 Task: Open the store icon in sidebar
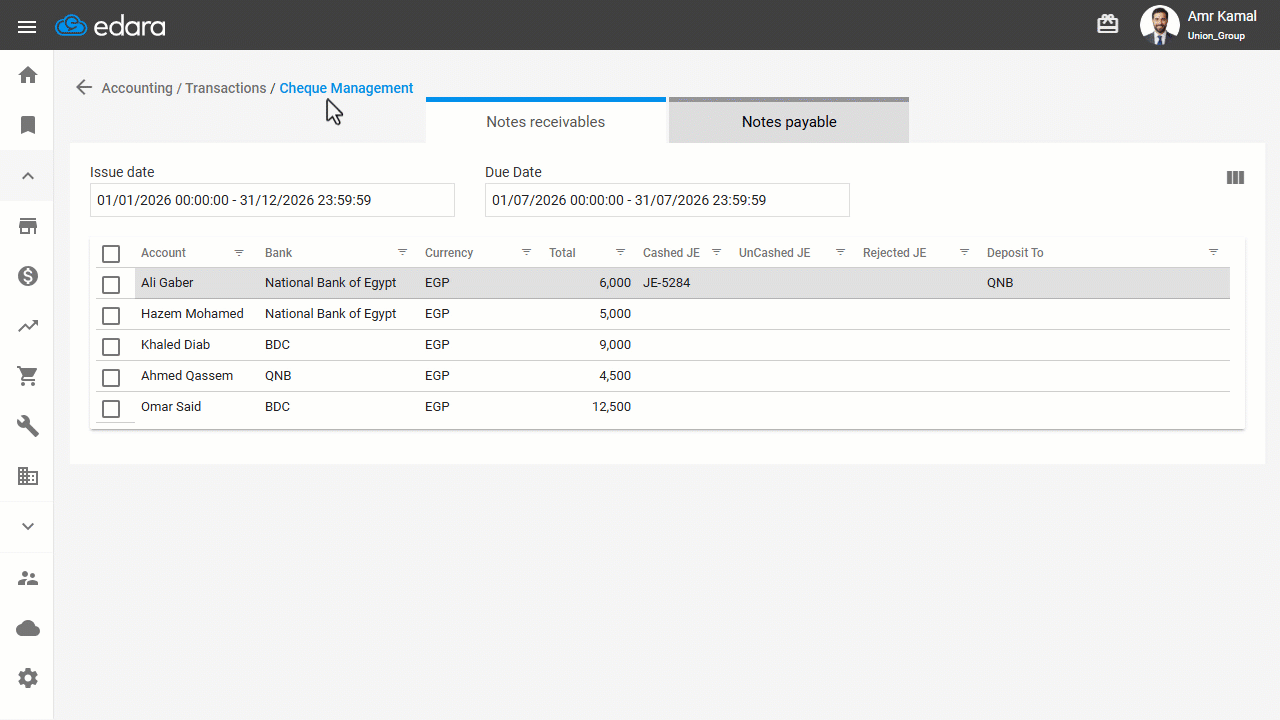[x=28, y=226]
